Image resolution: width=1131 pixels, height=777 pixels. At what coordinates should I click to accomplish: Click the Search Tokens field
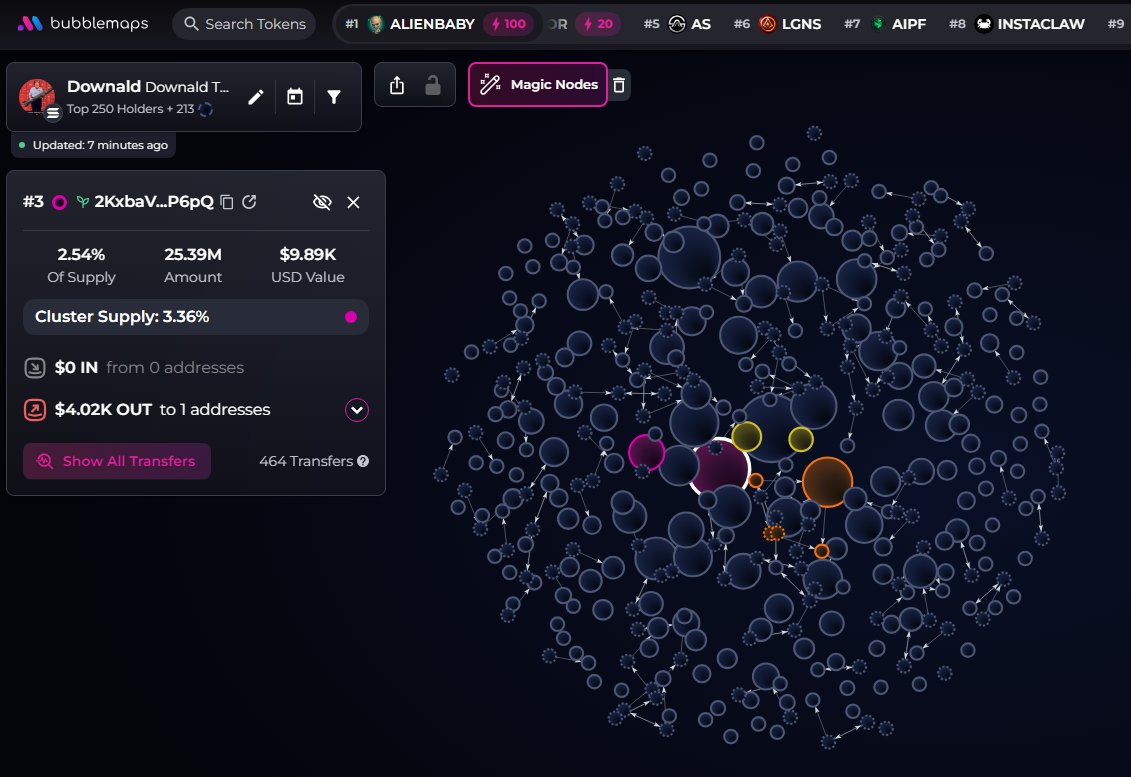[244, 24]
